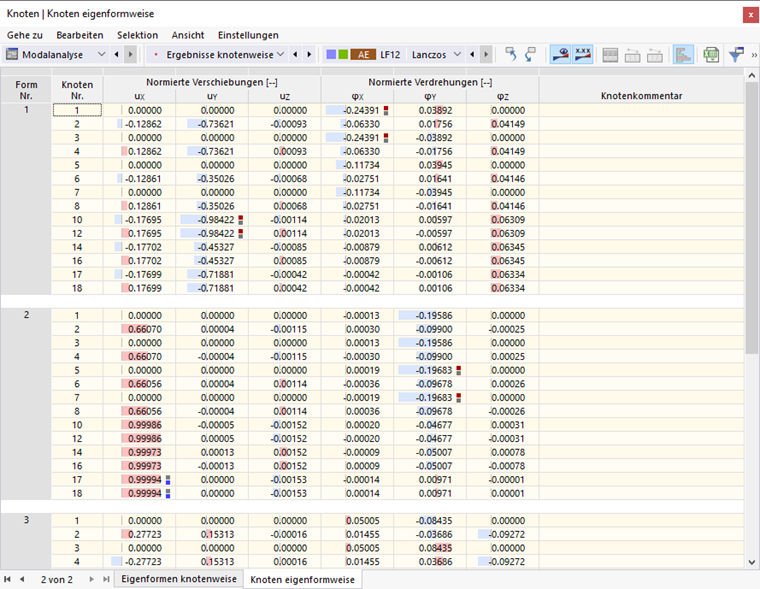This screenshot has height=589, width=760.
Task: Open the Gehe zu menu
Action: (25, 35)
